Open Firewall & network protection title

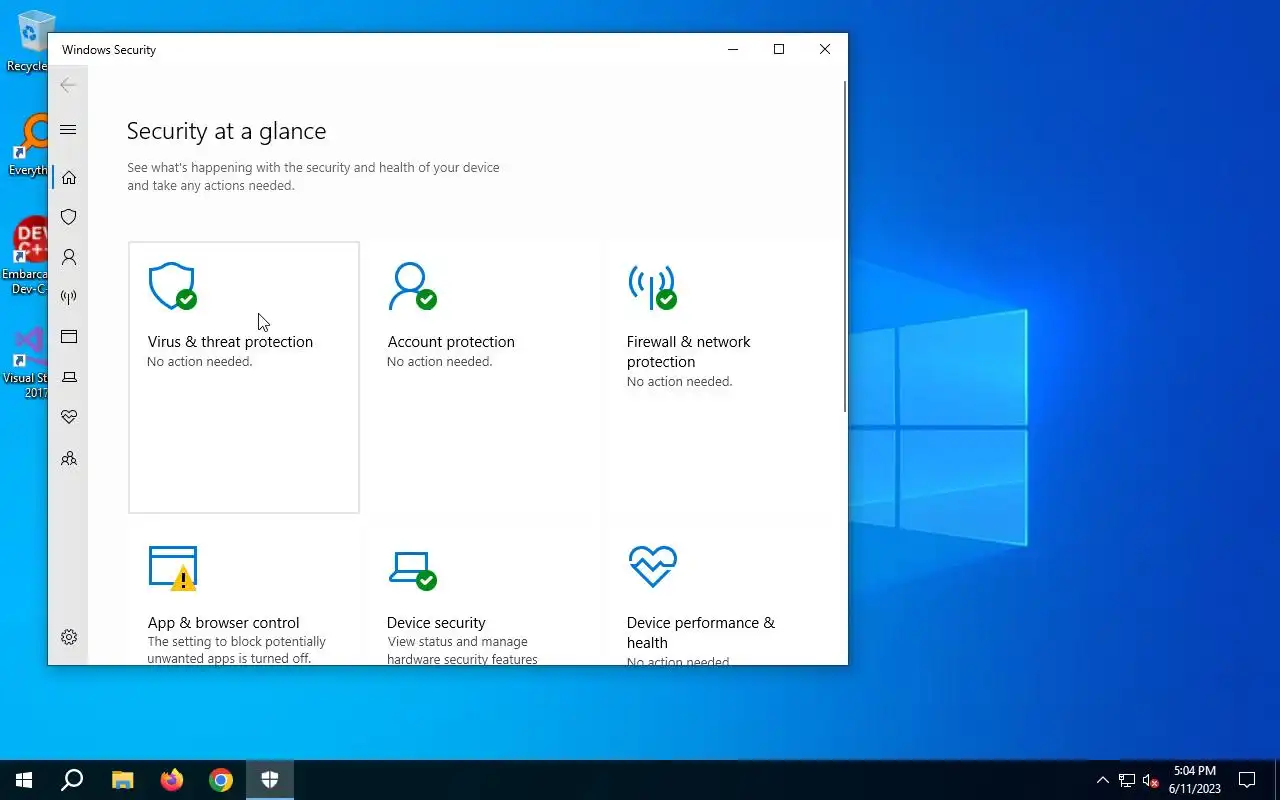(688, 352)
